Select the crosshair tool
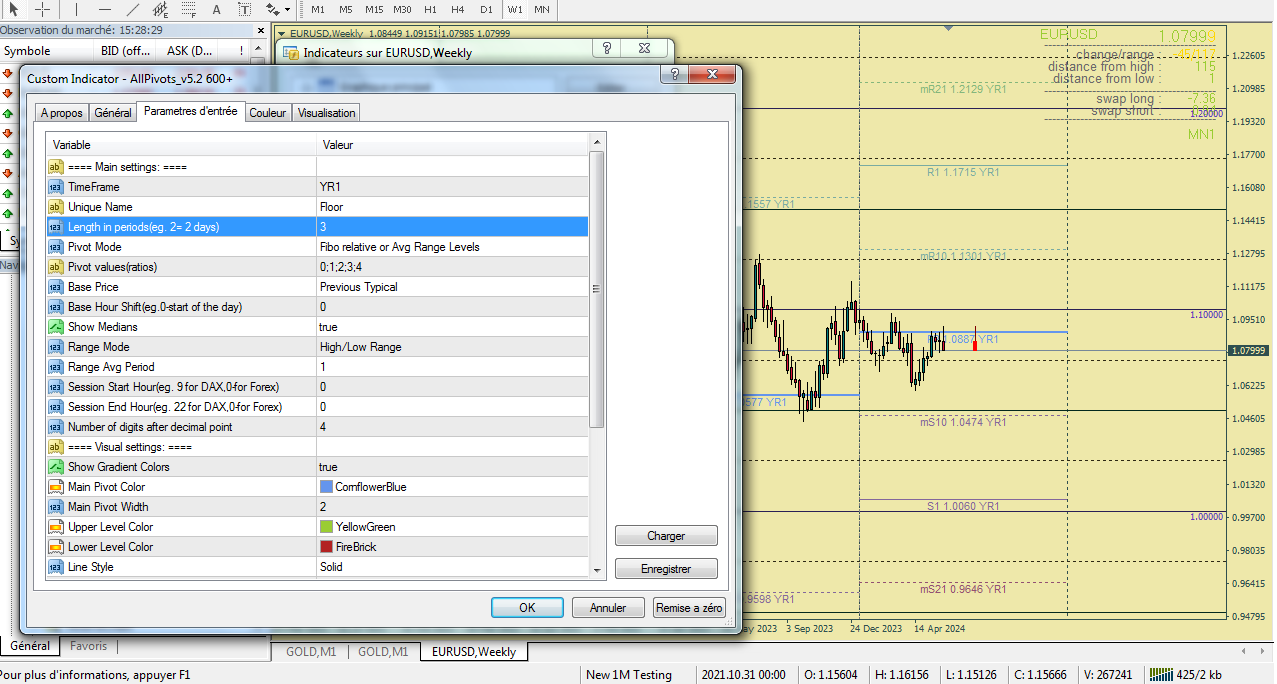 click(x=43, y=9)
